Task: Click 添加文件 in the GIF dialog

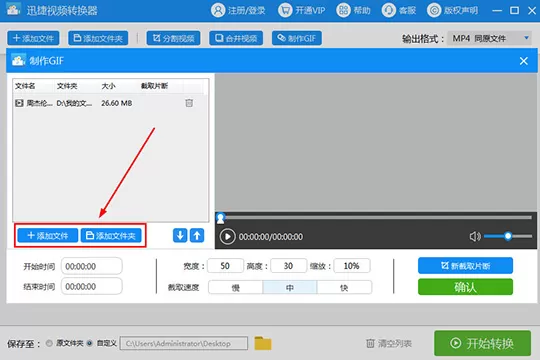Action: 48,236
